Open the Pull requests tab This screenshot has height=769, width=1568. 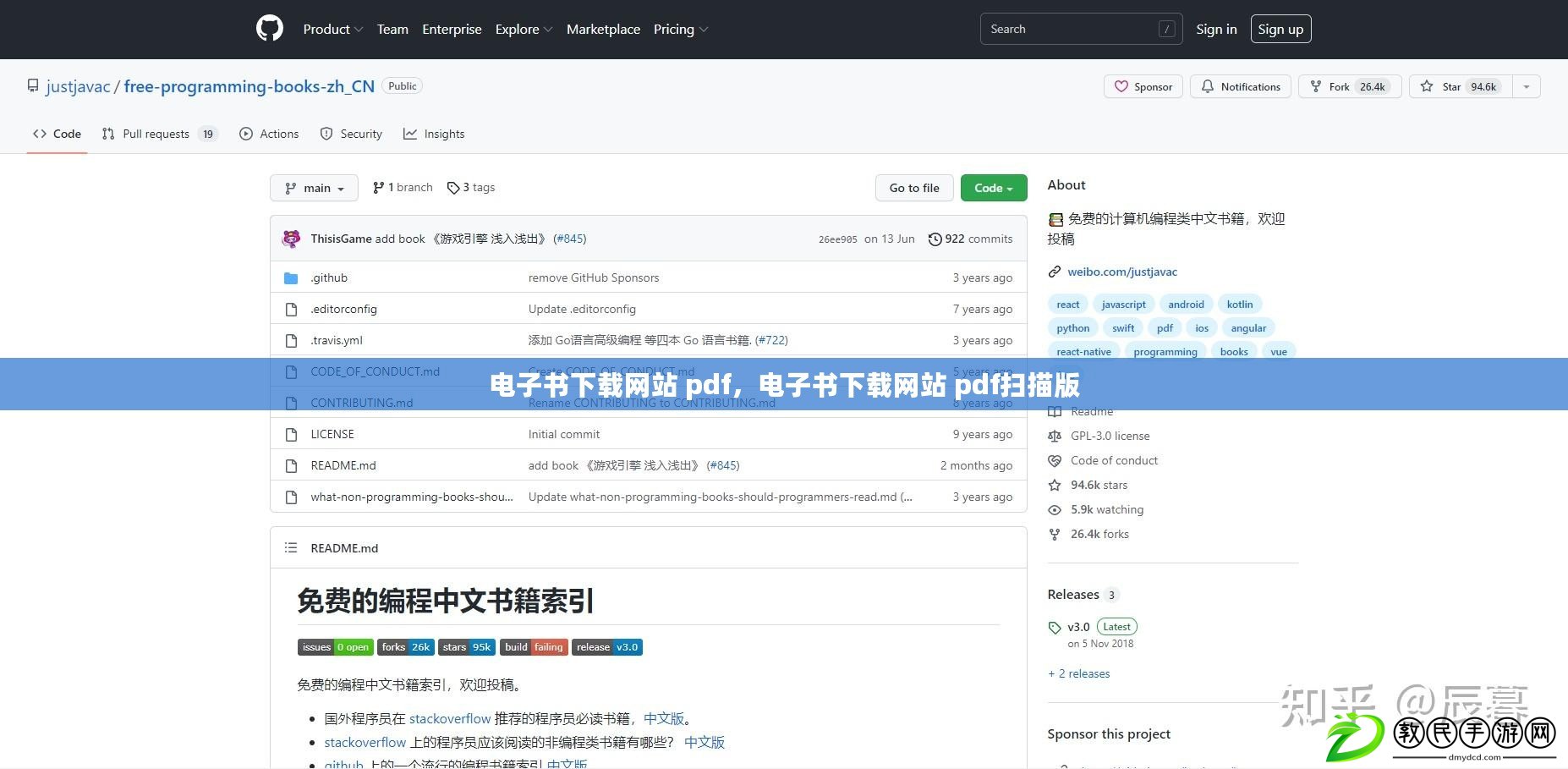click(160, 134)
